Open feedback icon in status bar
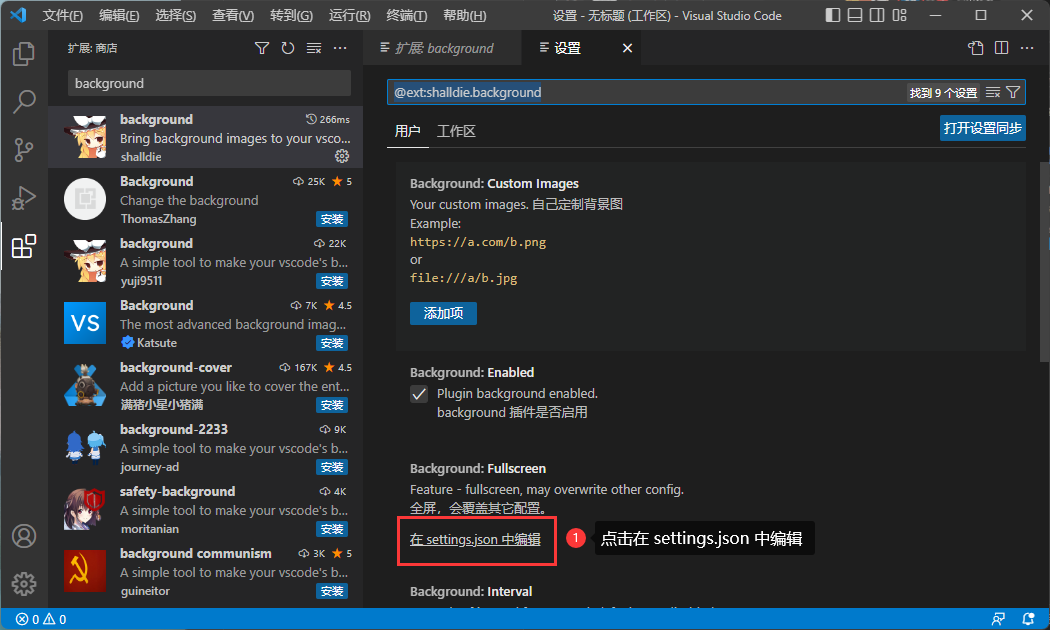This screenshot has width=1050, height=630. point(998,619)
